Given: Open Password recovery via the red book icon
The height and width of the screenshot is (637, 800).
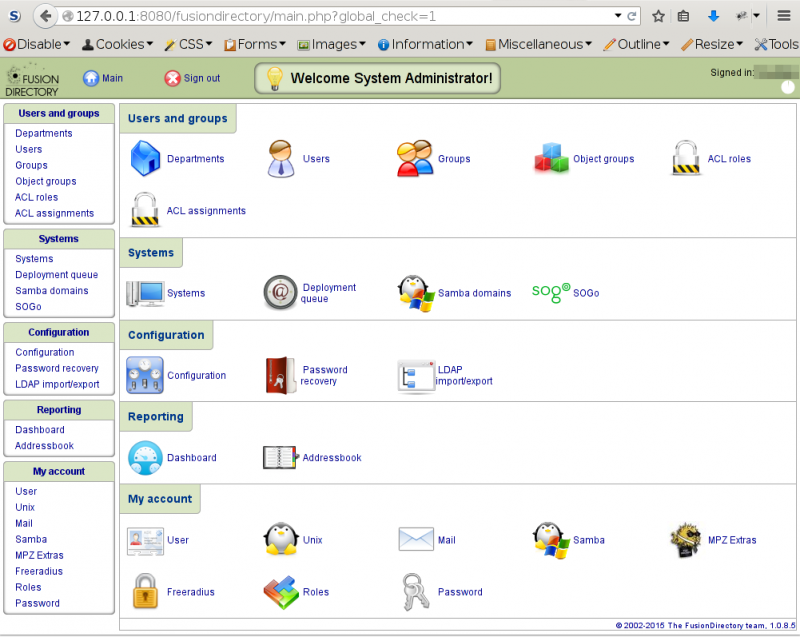Looking at the screenshot, I should [280, 374].
